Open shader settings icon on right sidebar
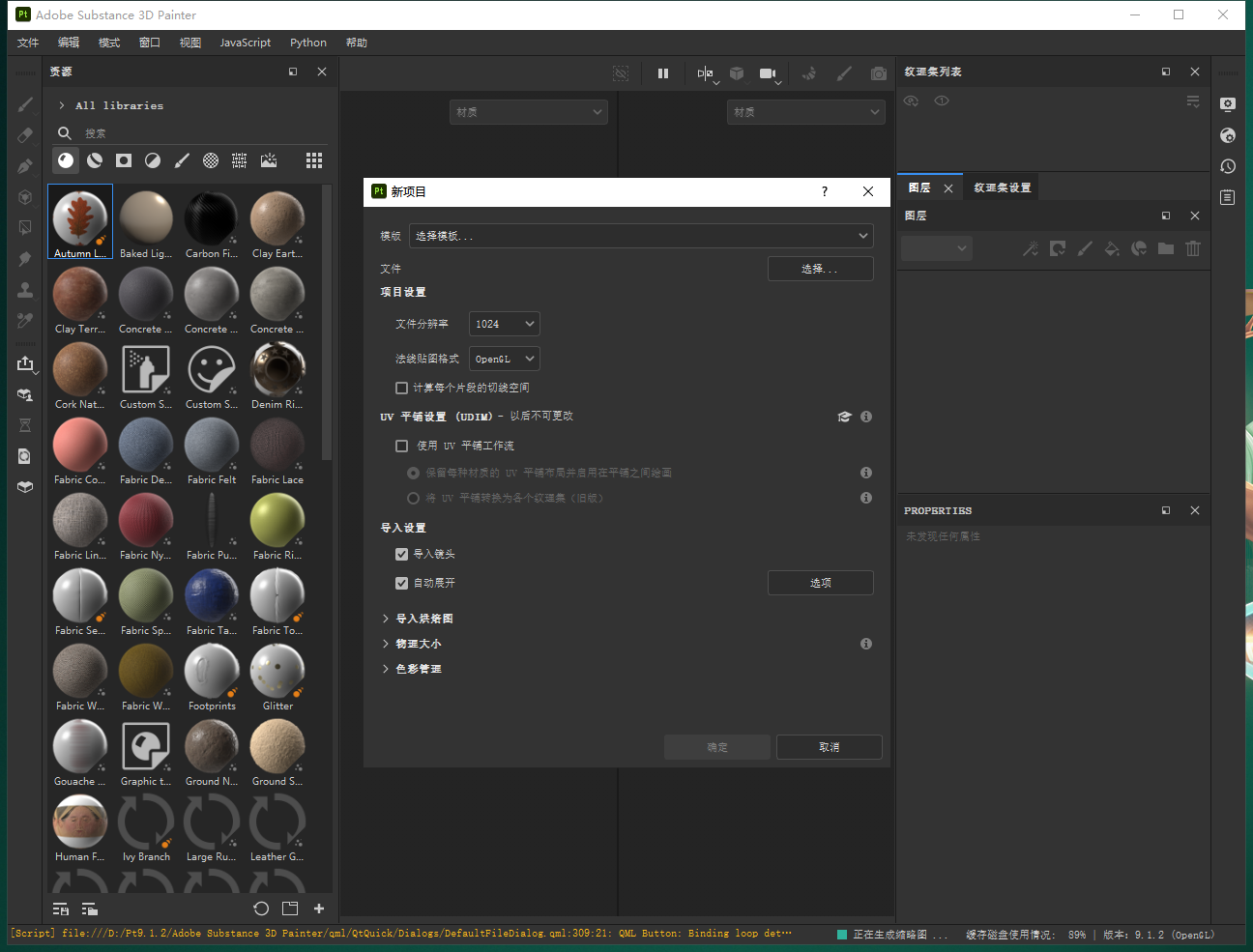1253x952 pixels. (x=1228, y=135)
